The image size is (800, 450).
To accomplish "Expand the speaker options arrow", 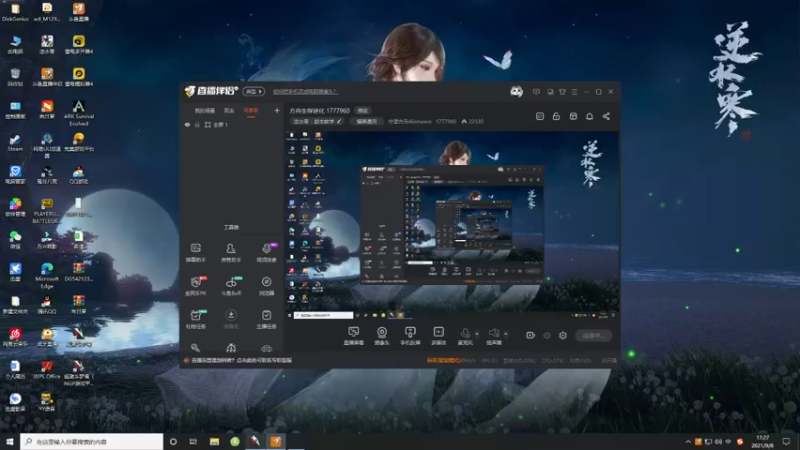I will coord(506,334).
